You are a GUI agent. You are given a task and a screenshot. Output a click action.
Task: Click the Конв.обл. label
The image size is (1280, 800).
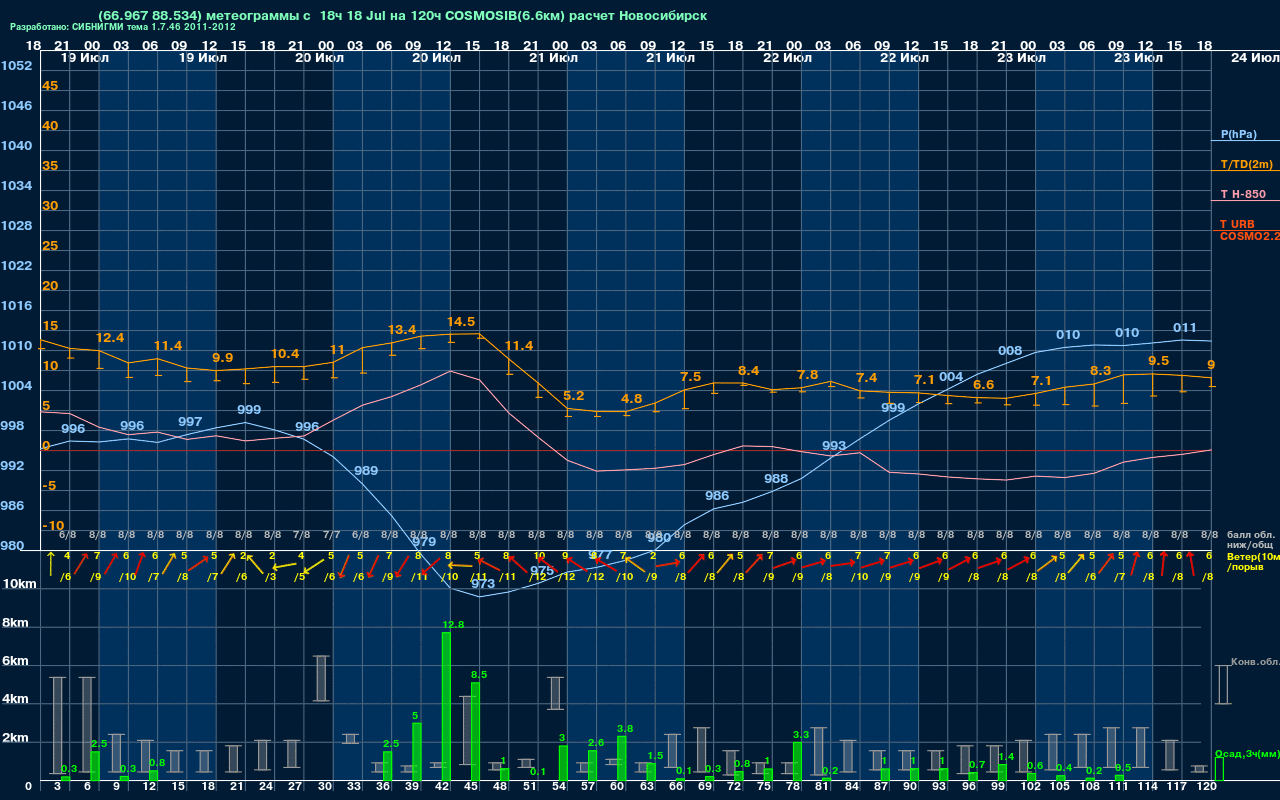(1254, 662)
